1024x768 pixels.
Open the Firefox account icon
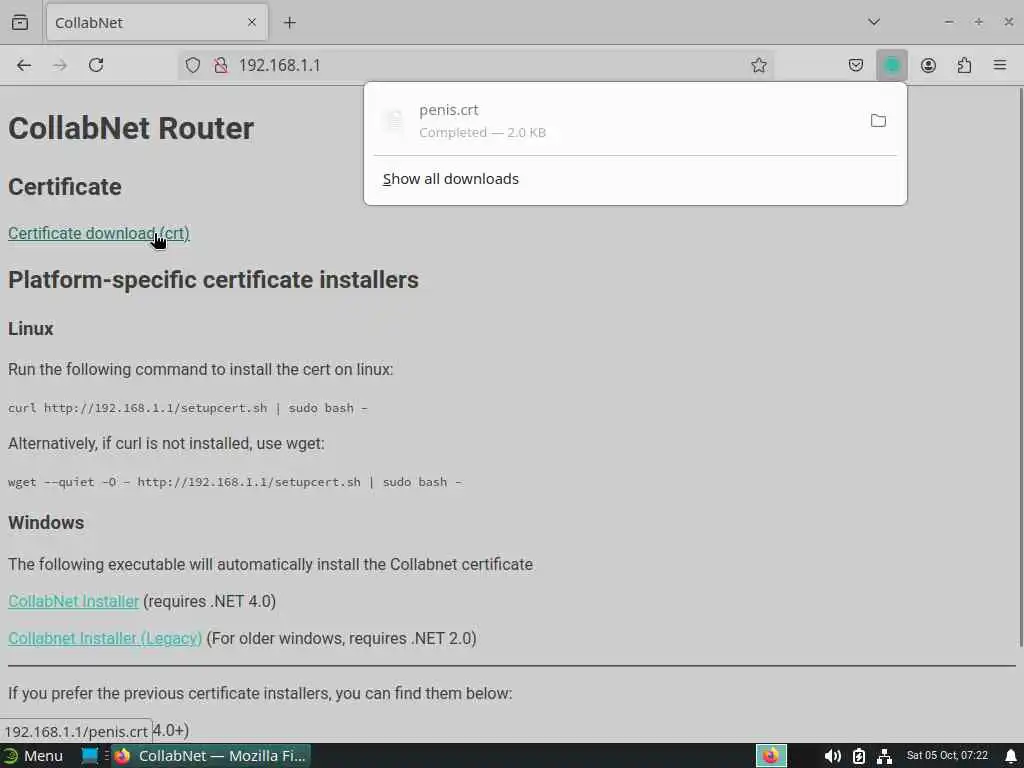point(928,65)
